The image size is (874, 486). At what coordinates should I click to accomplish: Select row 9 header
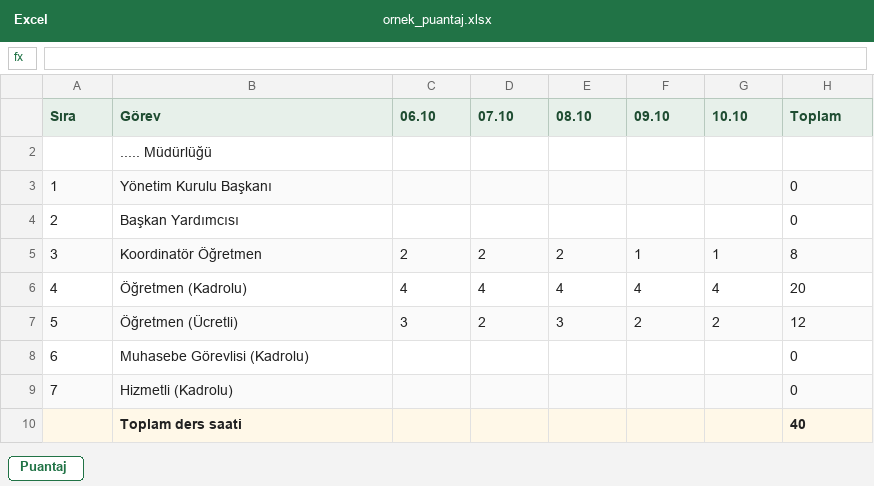coord(22,391)
